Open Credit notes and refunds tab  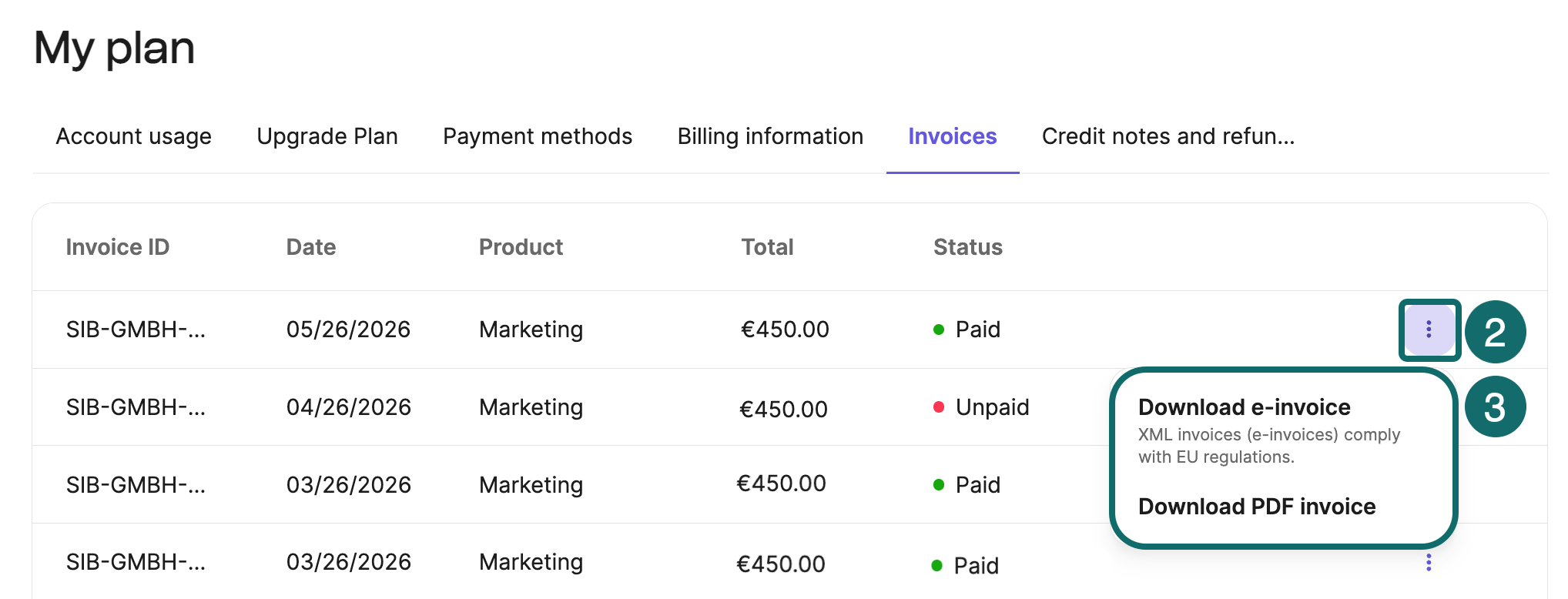1168,136
